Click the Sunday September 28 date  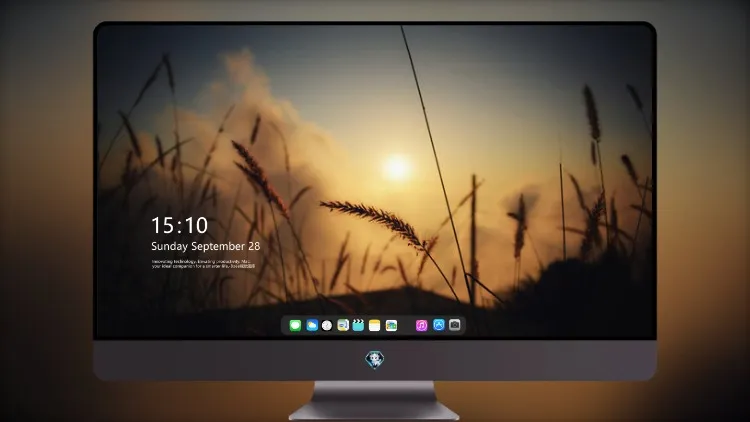point(206,246)
